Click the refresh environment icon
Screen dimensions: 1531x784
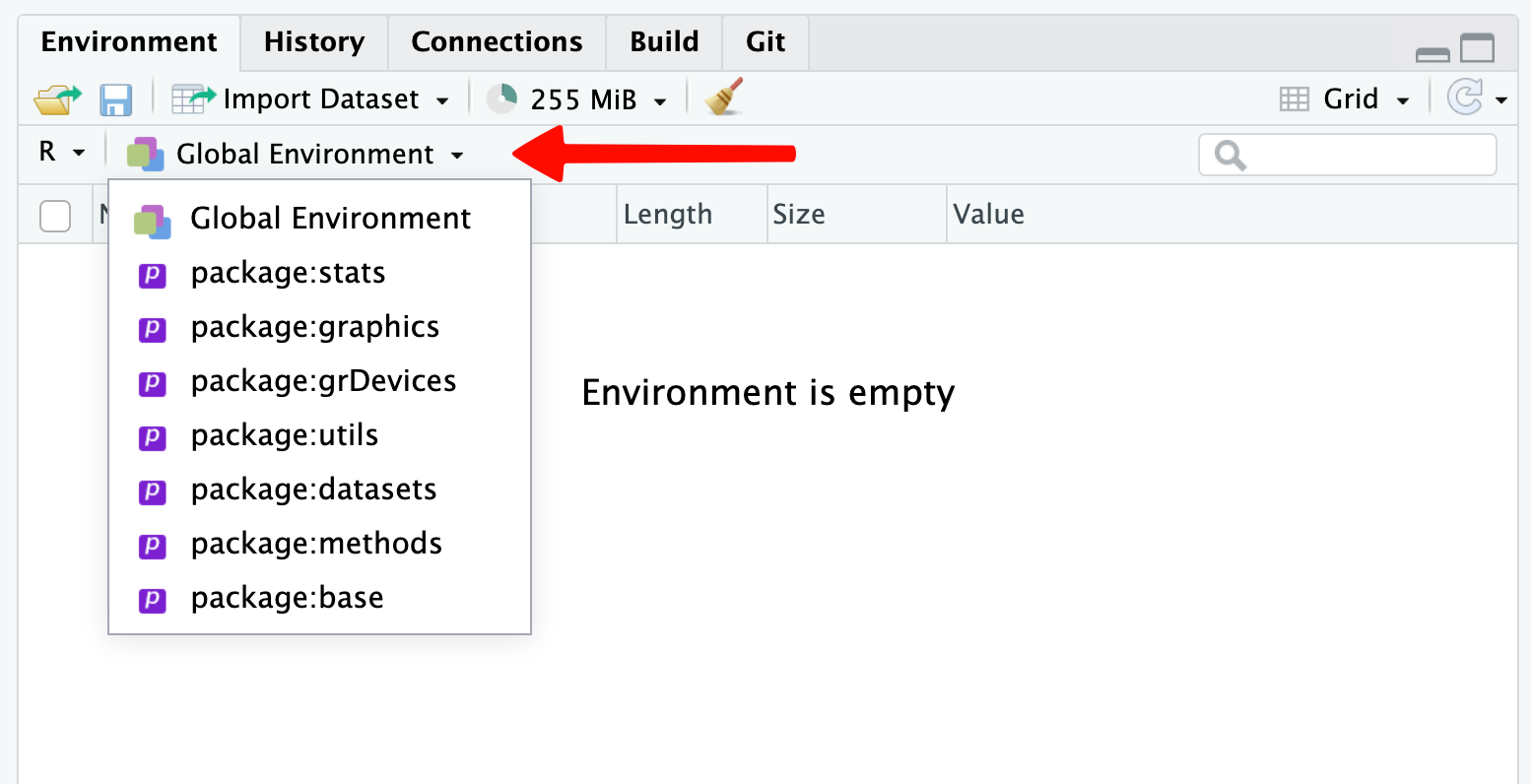[1464, 98]
